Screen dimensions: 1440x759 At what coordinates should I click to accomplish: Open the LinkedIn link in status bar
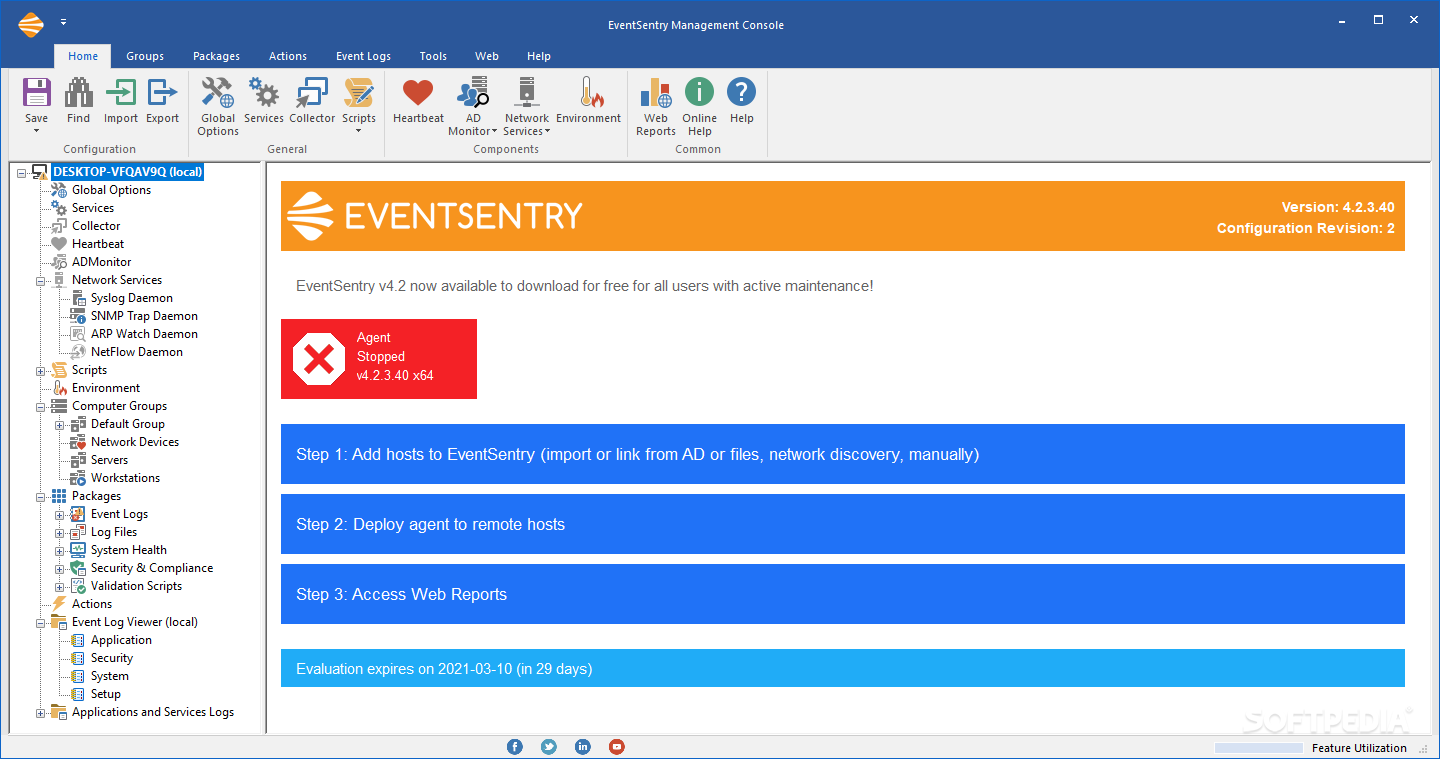583,747
